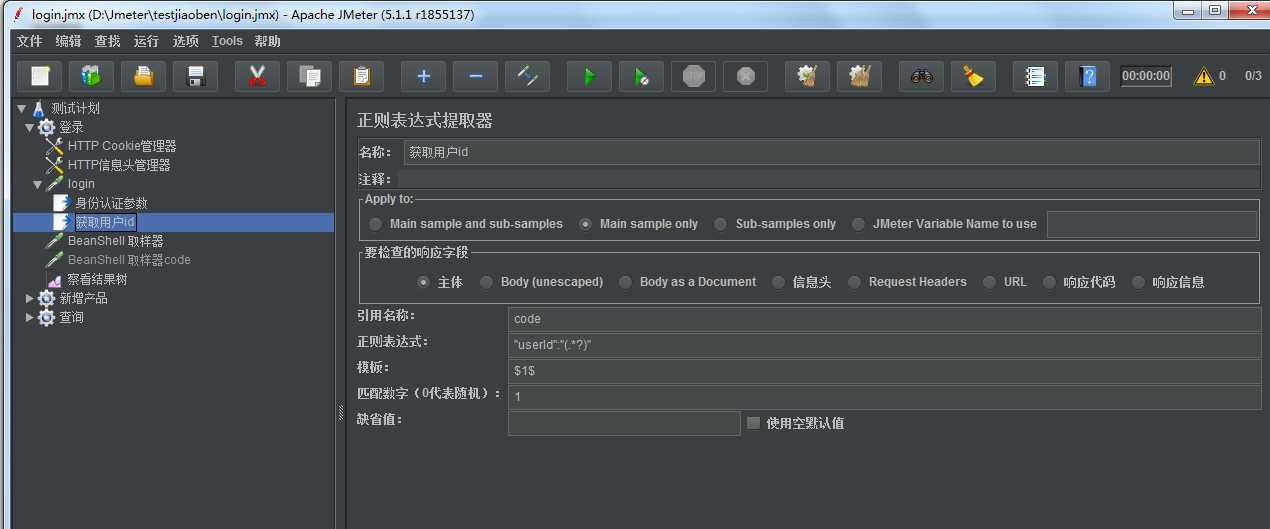Open the Tools menu
This screenshot has height=529, width=1270.
[x=227, y=41]
